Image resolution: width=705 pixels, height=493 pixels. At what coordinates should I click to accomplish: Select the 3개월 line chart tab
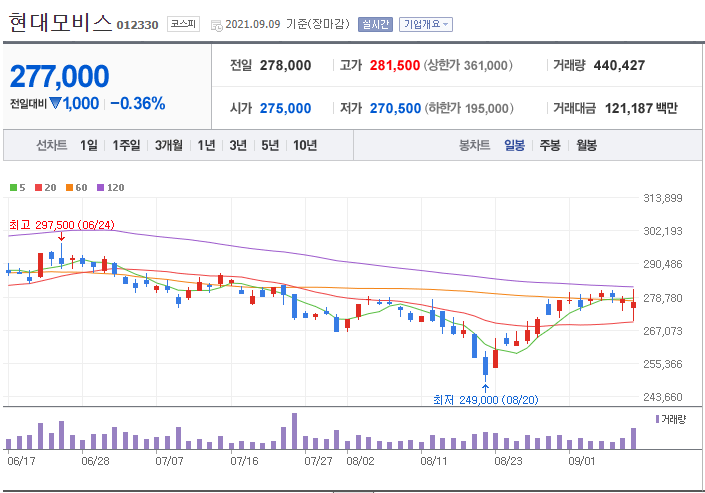point(169,145)
